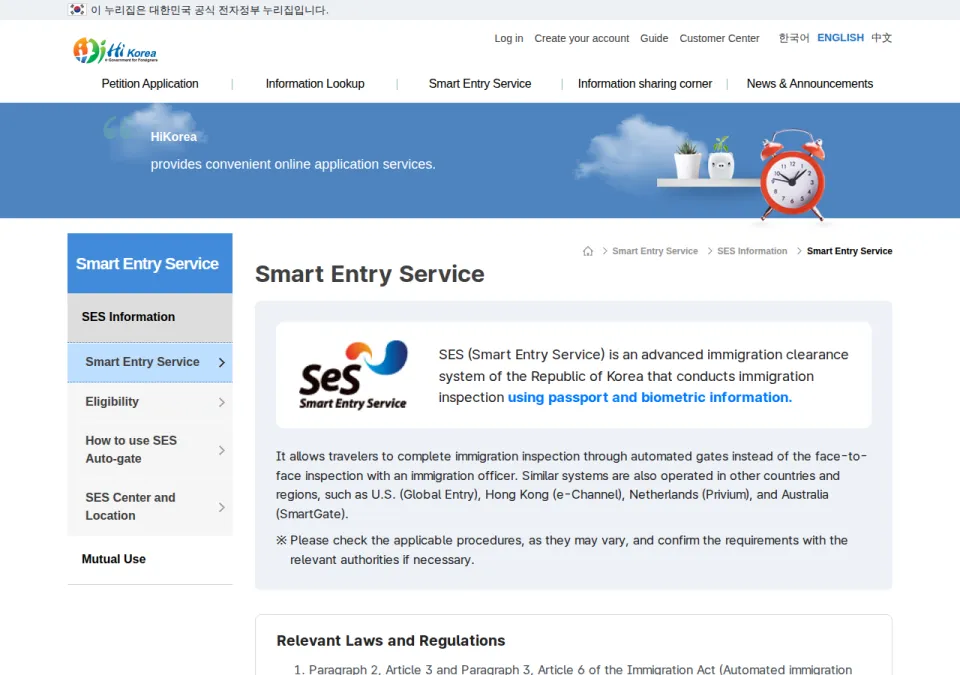Click the Immigration Act Paragraph 2 item

[x=572, y=669]
